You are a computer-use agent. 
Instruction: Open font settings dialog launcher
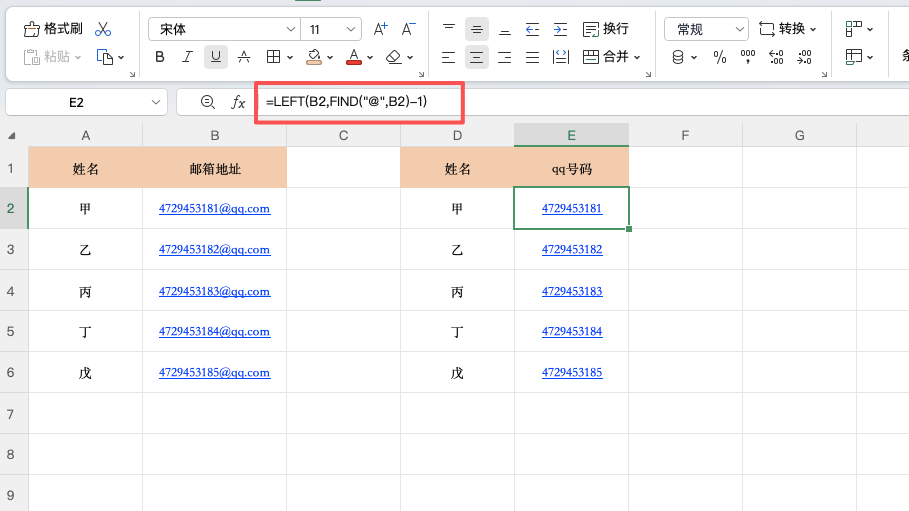[x=421, y=74]
